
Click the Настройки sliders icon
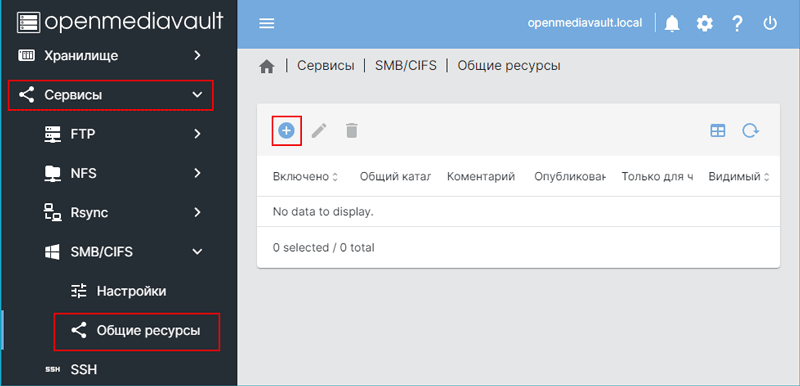[79, 292]
